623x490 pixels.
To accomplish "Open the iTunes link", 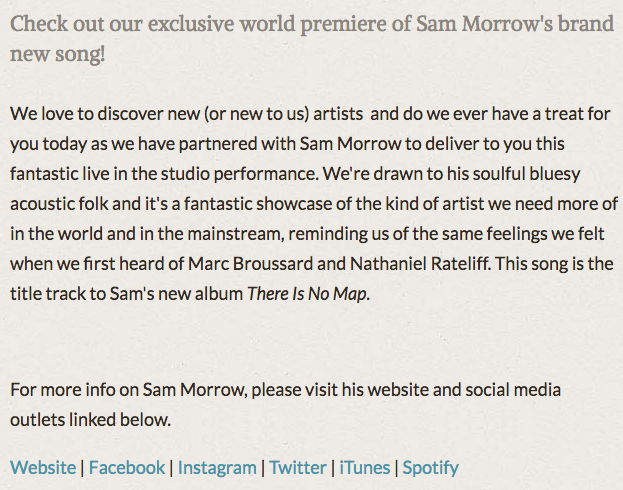I will [365, 467].
